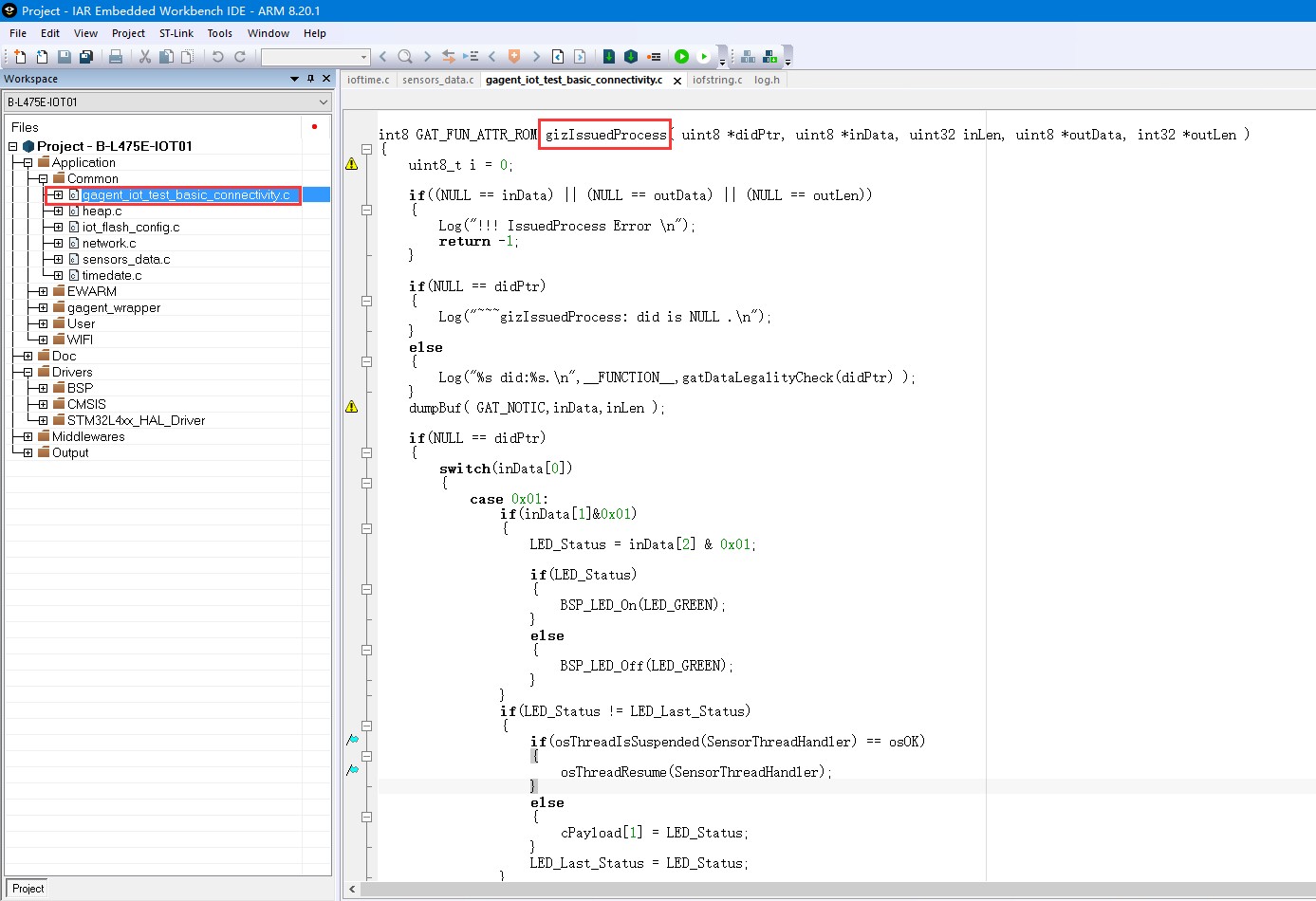Screen dimensions: 1316x901
Task: Click the Find magnifier icon in toolbar
Action: pos(405,57)
